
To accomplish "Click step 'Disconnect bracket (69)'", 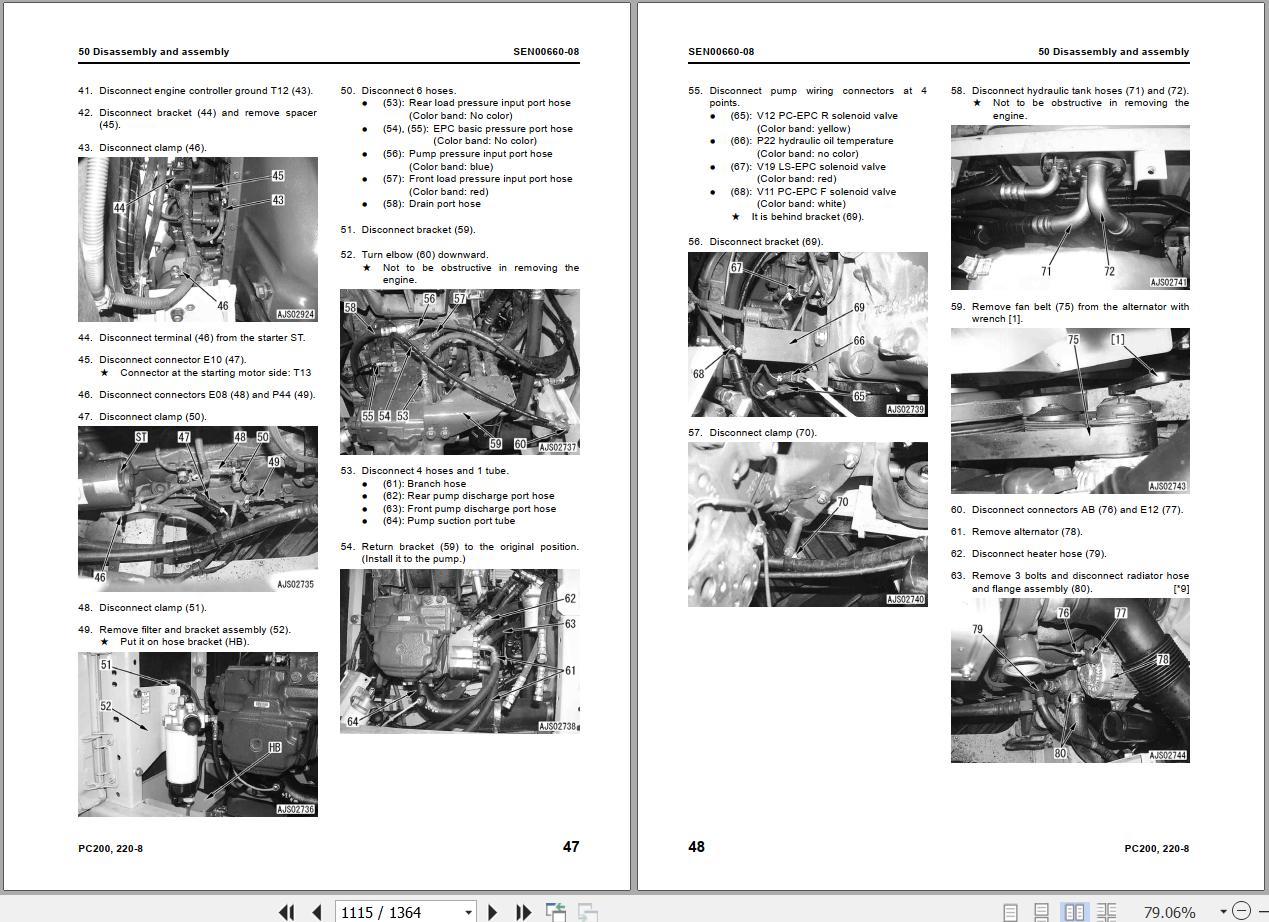I will tap(767, 241).
